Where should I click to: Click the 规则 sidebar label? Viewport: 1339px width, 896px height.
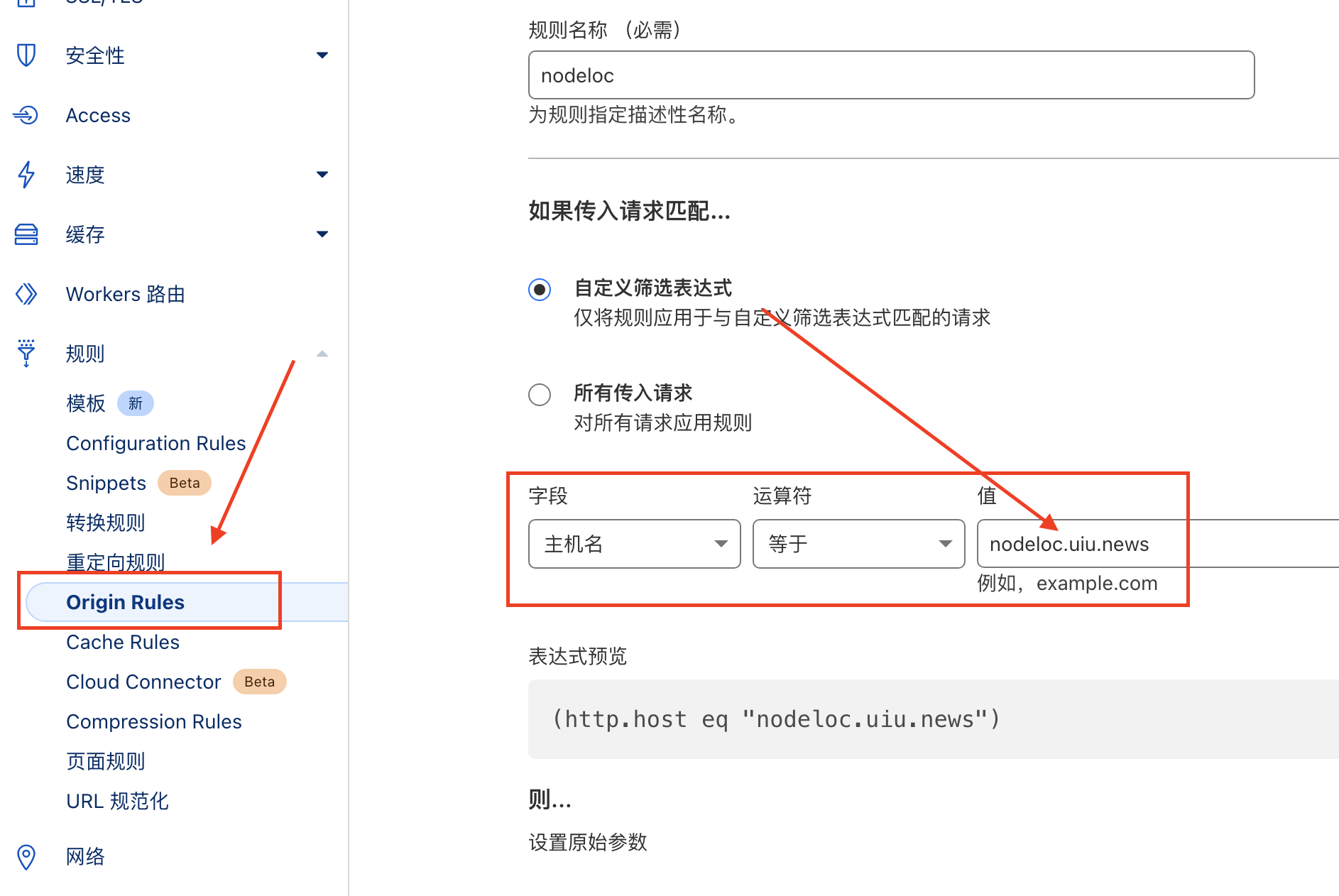click(85, 354)
